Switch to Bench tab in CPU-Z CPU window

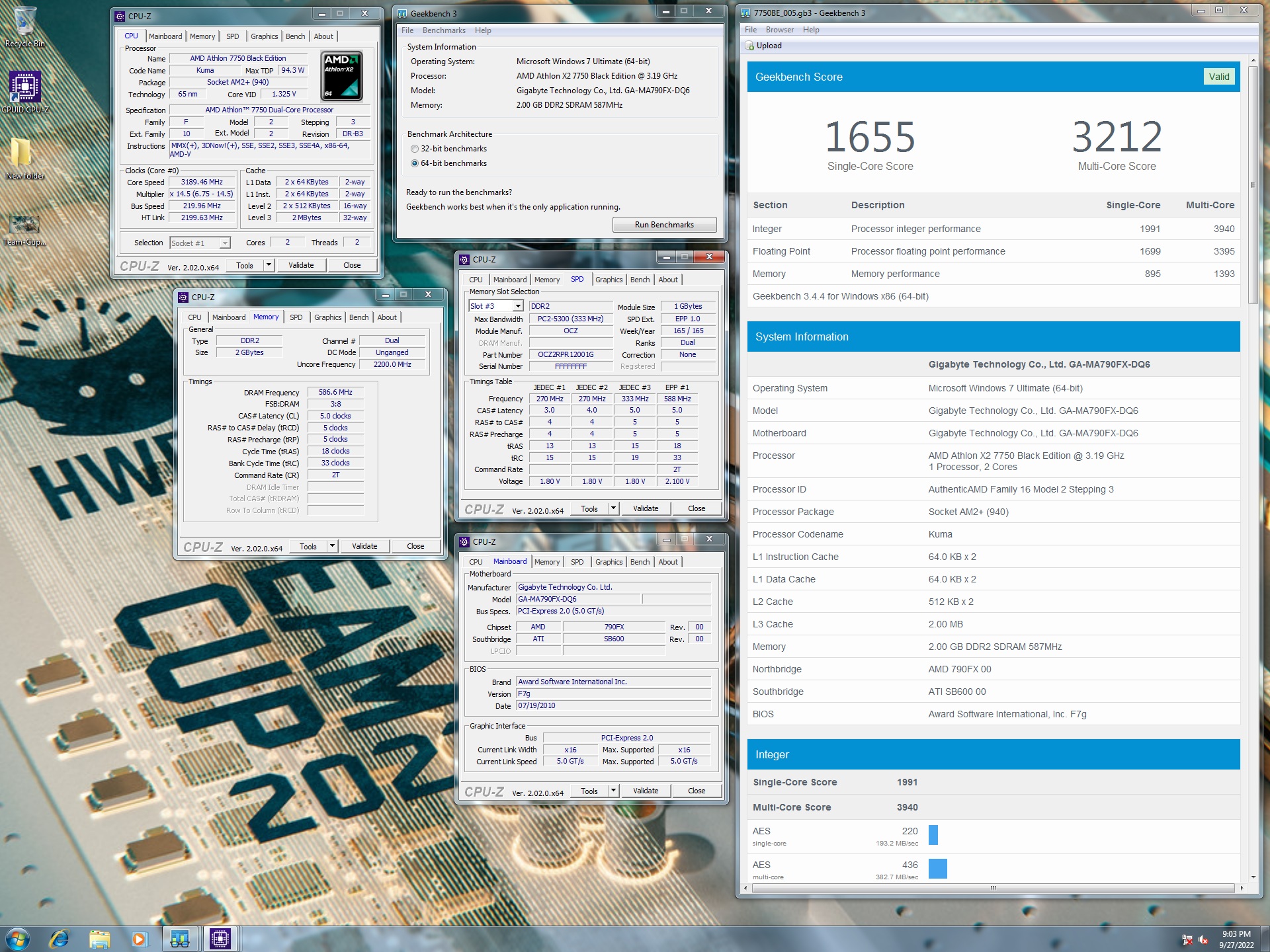295,36
